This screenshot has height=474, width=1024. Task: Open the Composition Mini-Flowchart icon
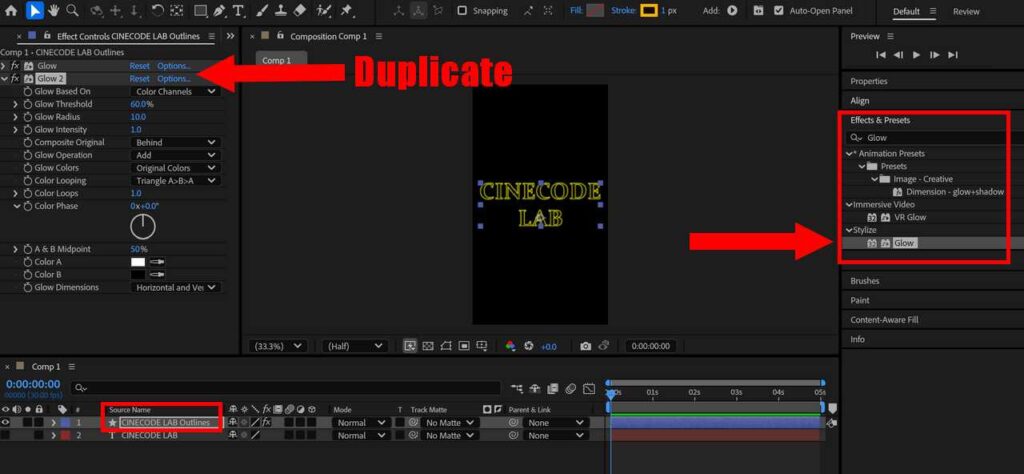click(517, 389)
